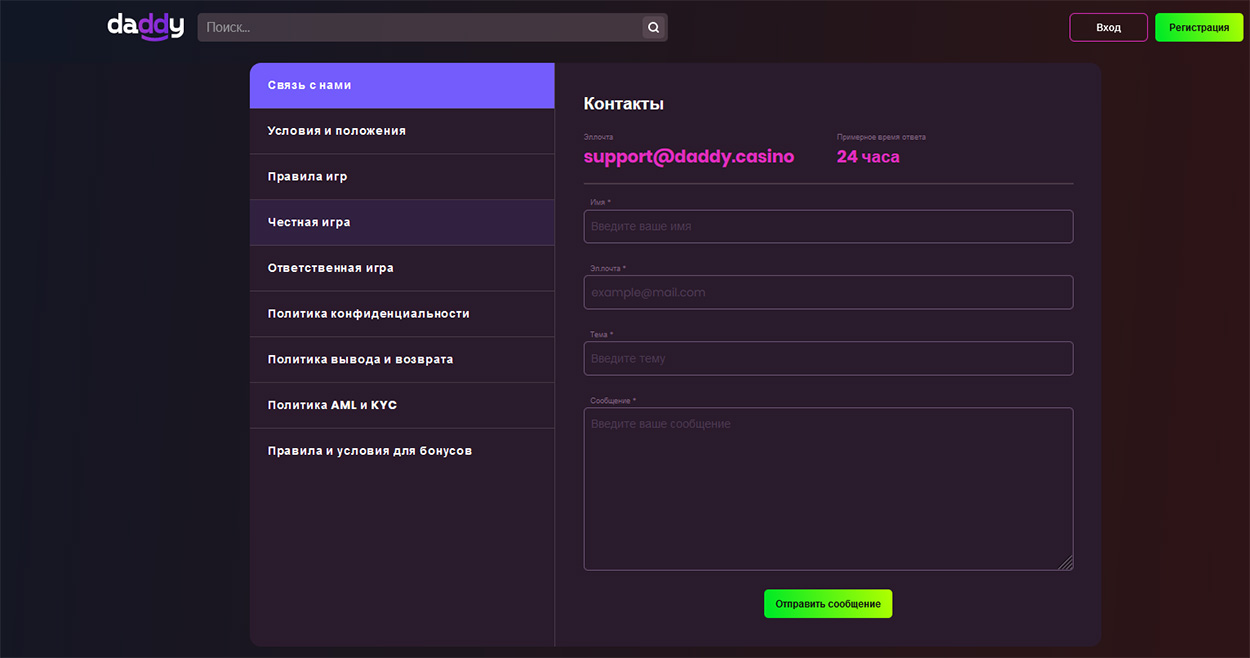
Task: Go to Честная игра page
Action: coord(402,223)
